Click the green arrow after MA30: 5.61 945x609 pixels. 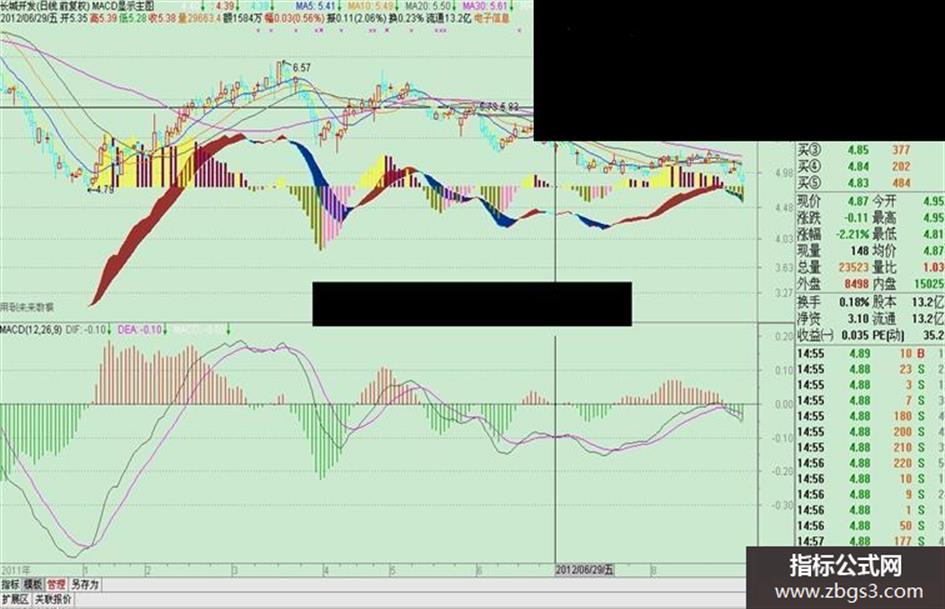pos(513,7)
